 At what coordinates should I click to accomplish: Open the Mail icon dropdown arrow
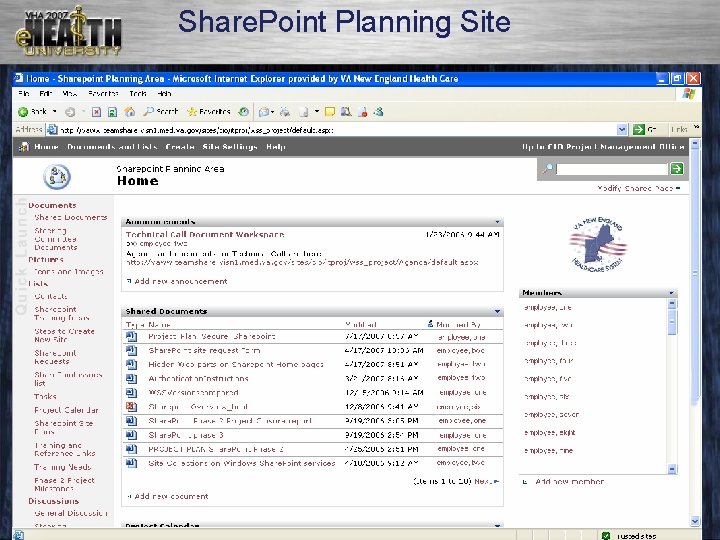(x=272, y=112)
